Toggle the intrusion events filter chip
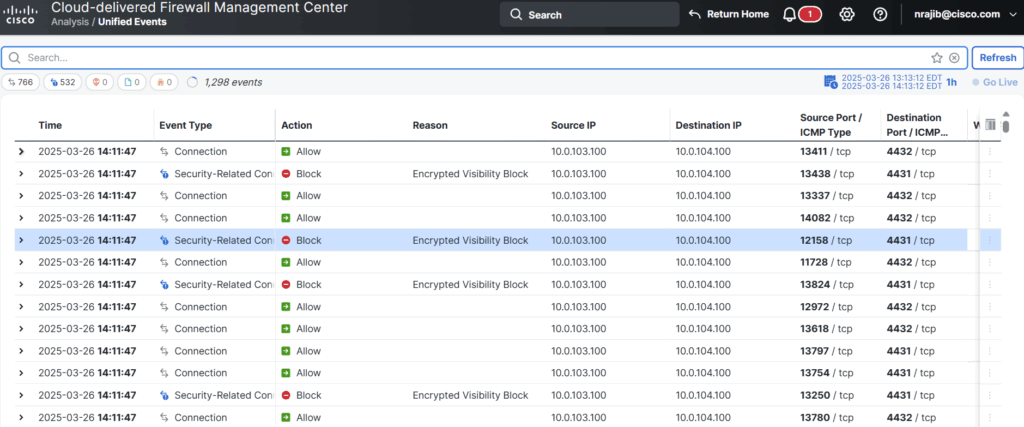The width and height of the screenshot is (1024, 427). (99, 82)
